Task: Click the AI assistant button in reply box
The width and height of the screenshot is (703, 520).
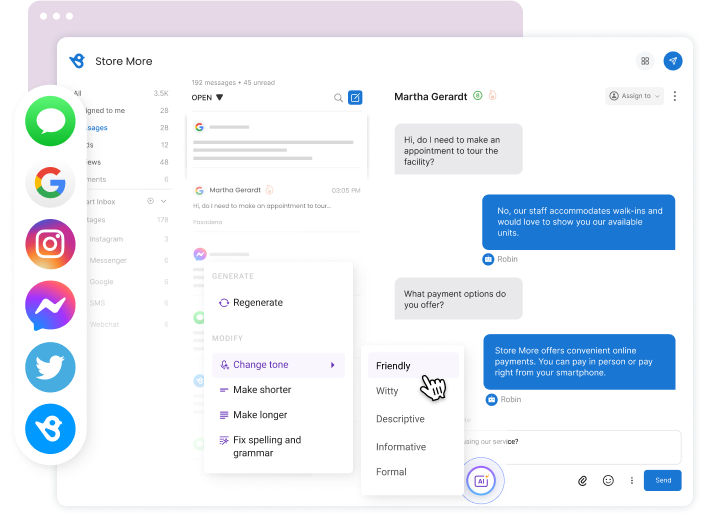Action: [481, 481]
